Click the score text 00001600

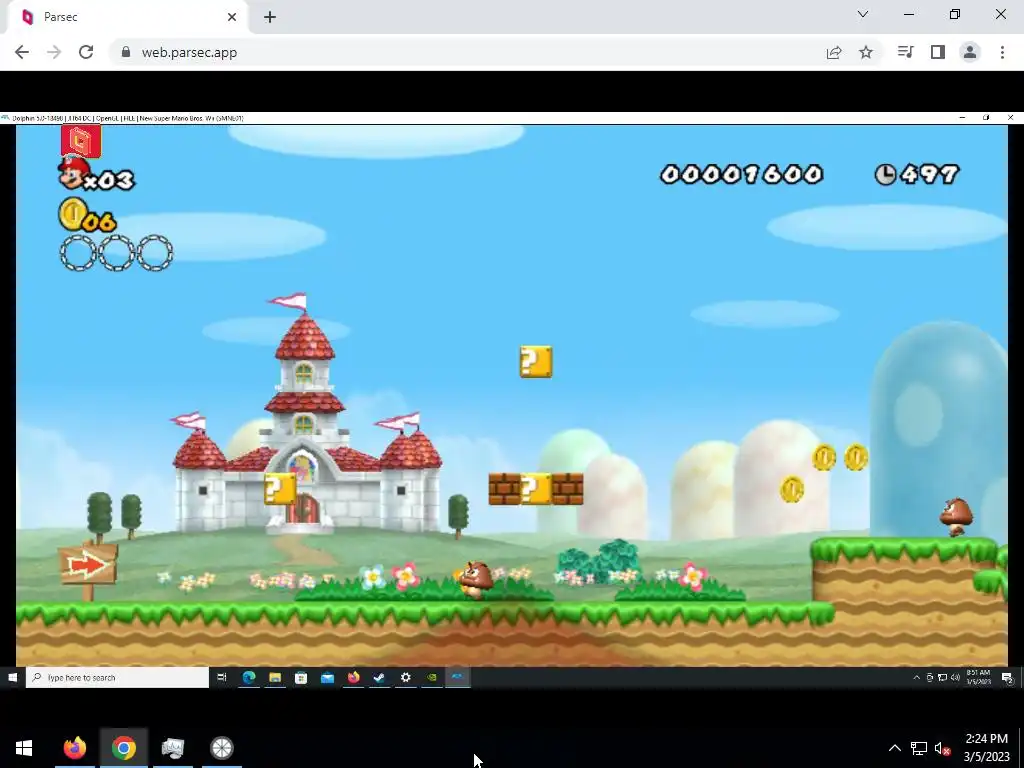(741, 174)
